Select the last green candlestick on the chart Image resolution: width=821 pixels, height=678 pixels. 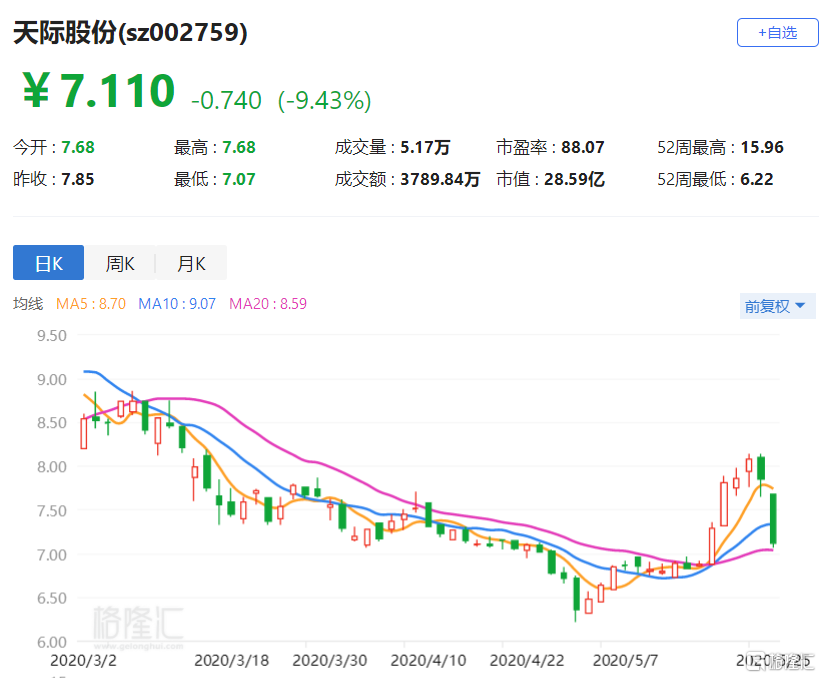click(x=773, y=518)
